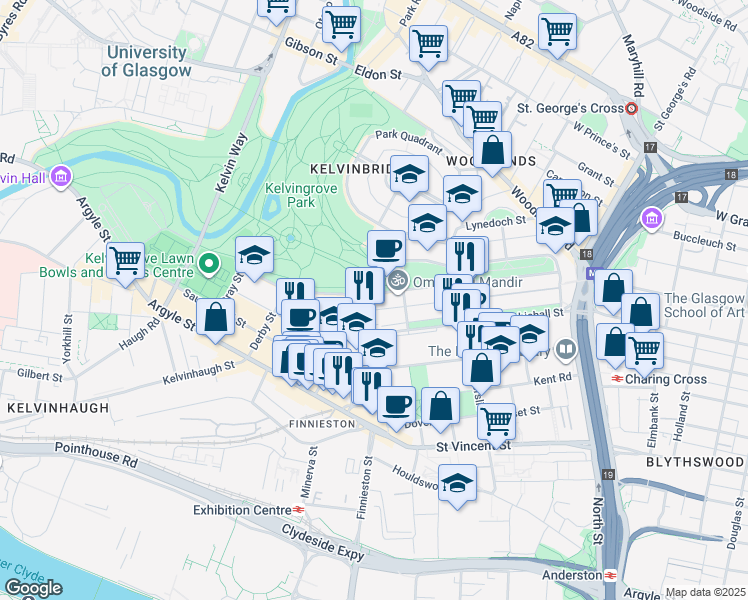Screen dimensions: 748x600
Task: Select the Kelvingrove Lawn Bowls green location pin
Action: 209,264
